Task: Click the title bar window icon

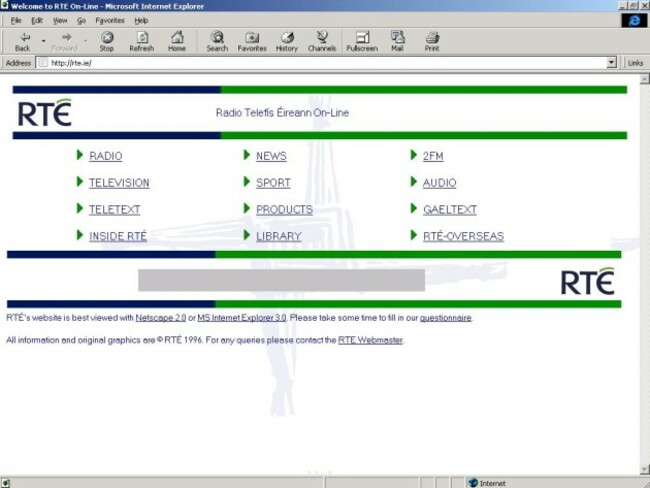Action: [5, 5]
